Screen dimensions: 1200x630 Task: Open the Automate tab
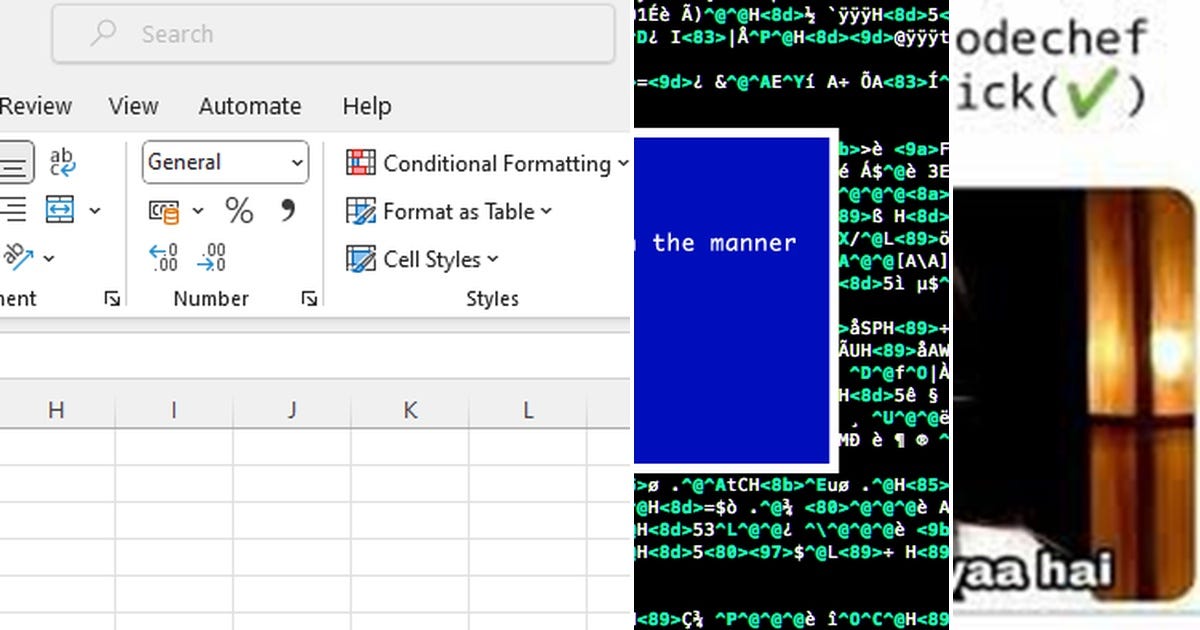point(249,106)
